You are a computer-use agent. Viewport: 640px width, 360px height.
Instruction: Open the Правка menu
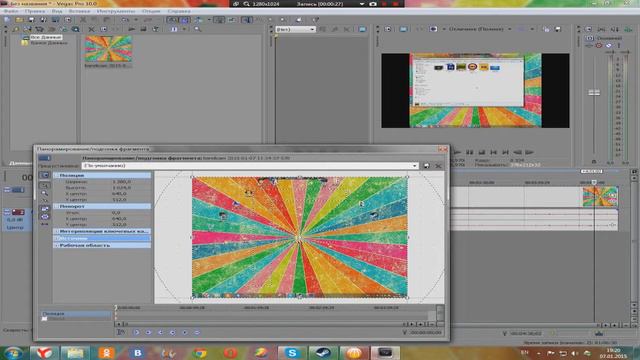point(35,11)
